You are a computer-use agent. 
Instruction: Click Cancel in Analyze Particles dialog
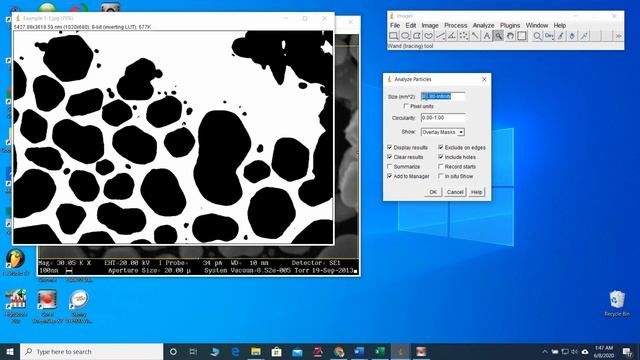(455, 192)
